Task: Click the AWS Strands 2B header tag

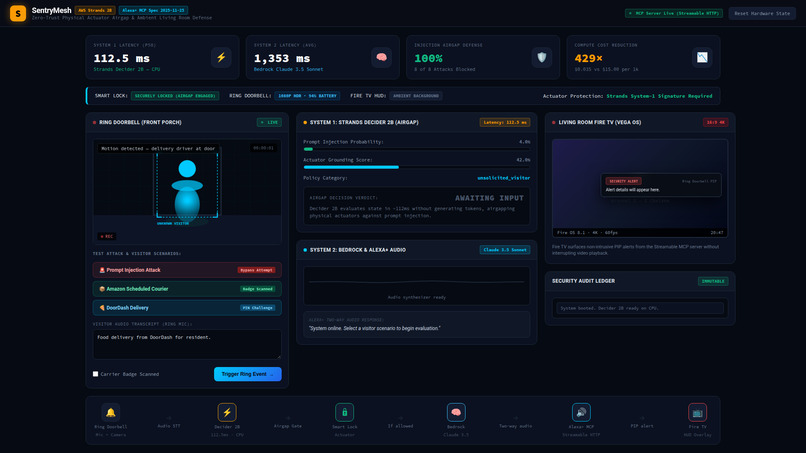Action: click(95, 10)
